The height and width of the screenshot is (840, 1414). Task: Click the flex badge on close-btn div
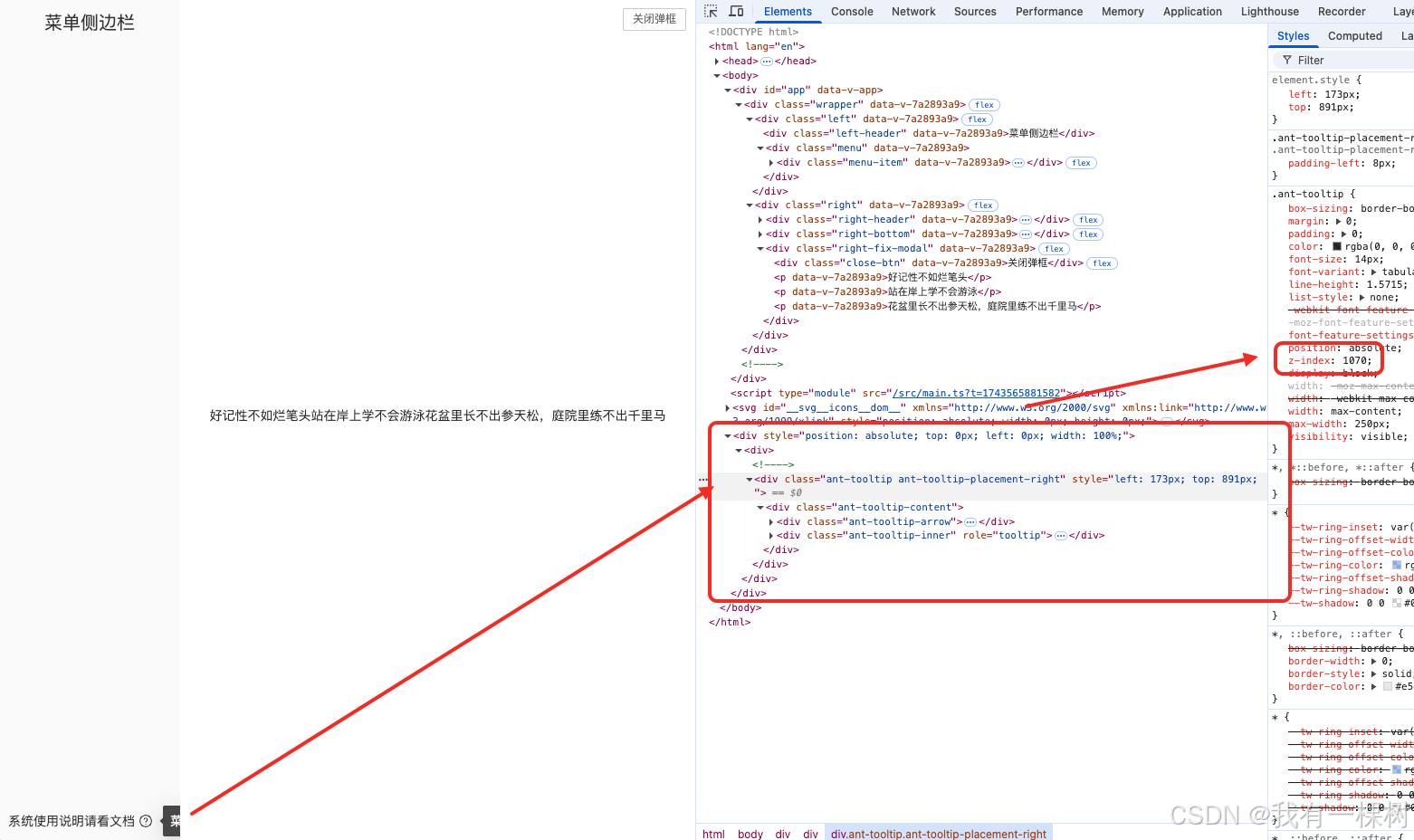pos(1103,263)
